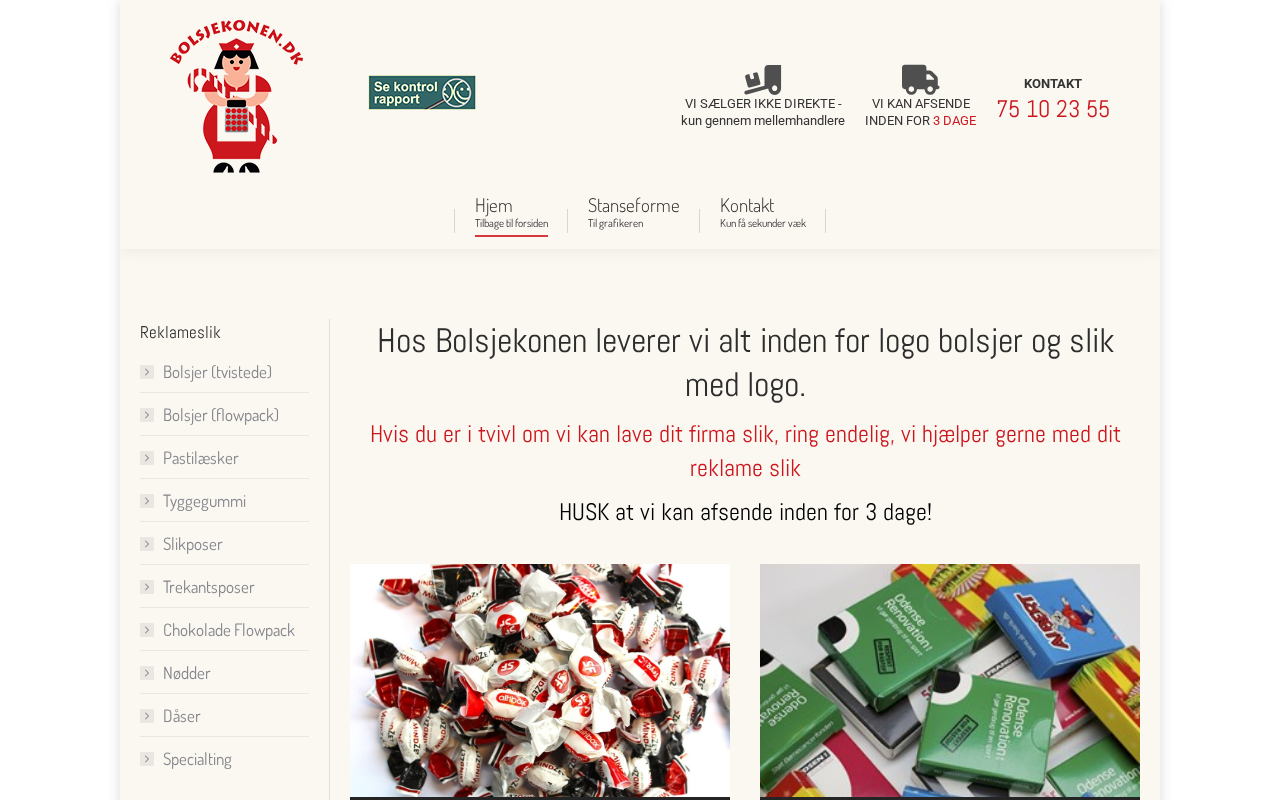Open Tyggegummi category link
The image size is (1280, 800).
pos(204,501)
